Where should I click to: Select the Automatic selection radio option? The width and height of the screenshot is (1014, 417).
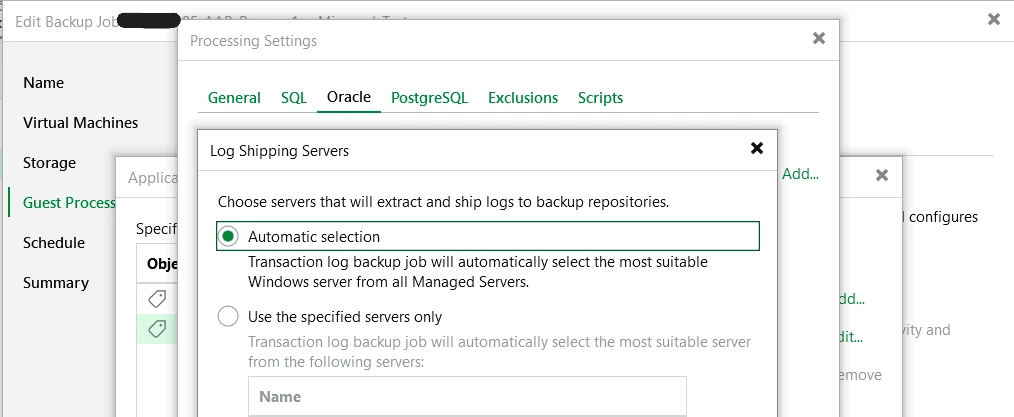pos(229,237)
